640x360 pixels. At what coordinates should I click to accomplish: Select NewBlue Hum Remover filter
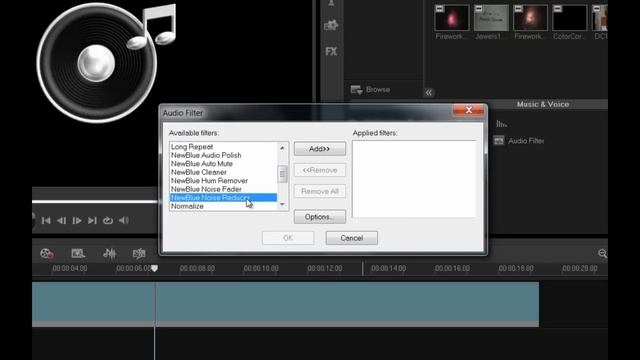click(x=209, y=180)
